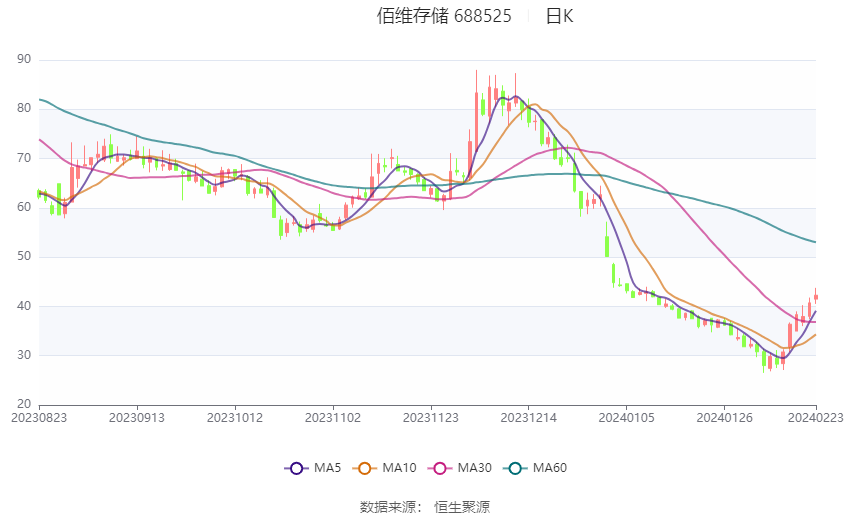This screenshot has width=850, height=517.
Task: Click y-axis value 40
Action: (x=24, y=306)
